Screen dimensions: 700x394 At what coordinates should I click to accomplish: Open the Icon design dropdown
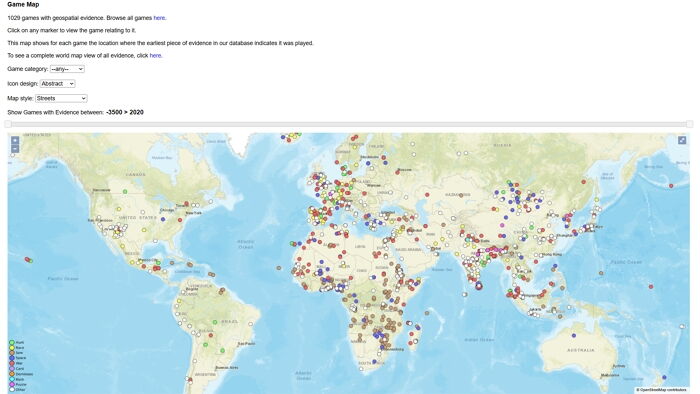click(x=58, y=83)
